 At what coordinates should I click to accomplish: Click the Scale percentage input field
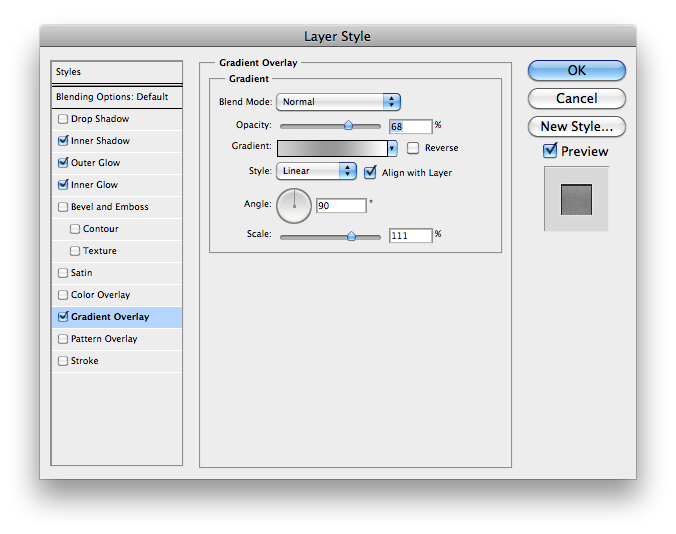[x=410, y=235]
